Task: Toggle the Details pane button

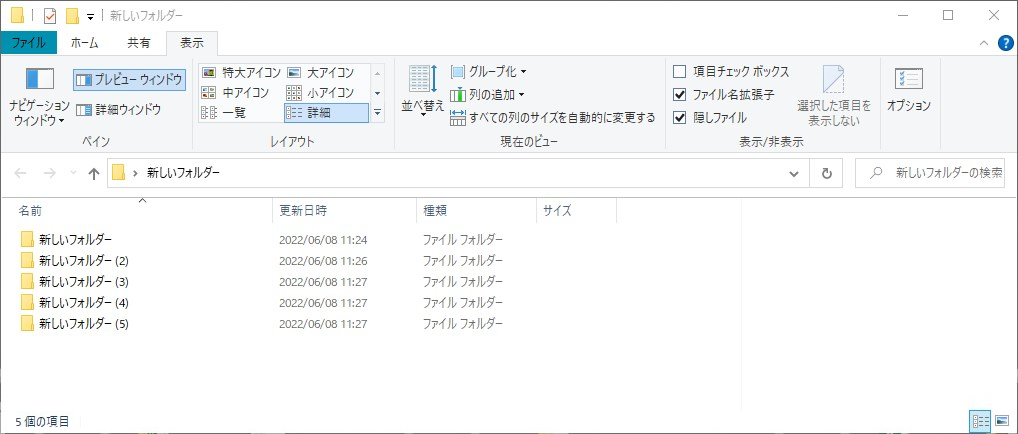Action: (x=119, y=109)
